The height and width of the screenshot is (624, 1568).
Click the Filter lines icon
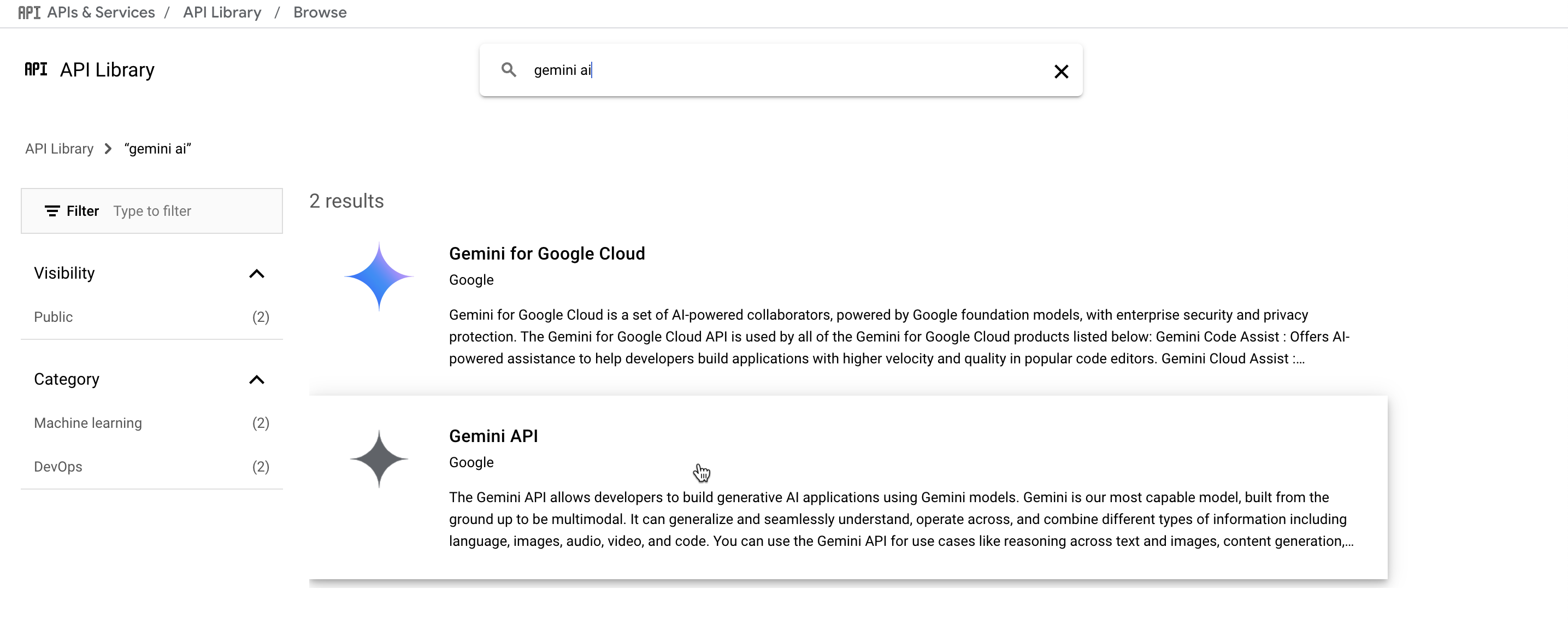(x=52, y=211)
